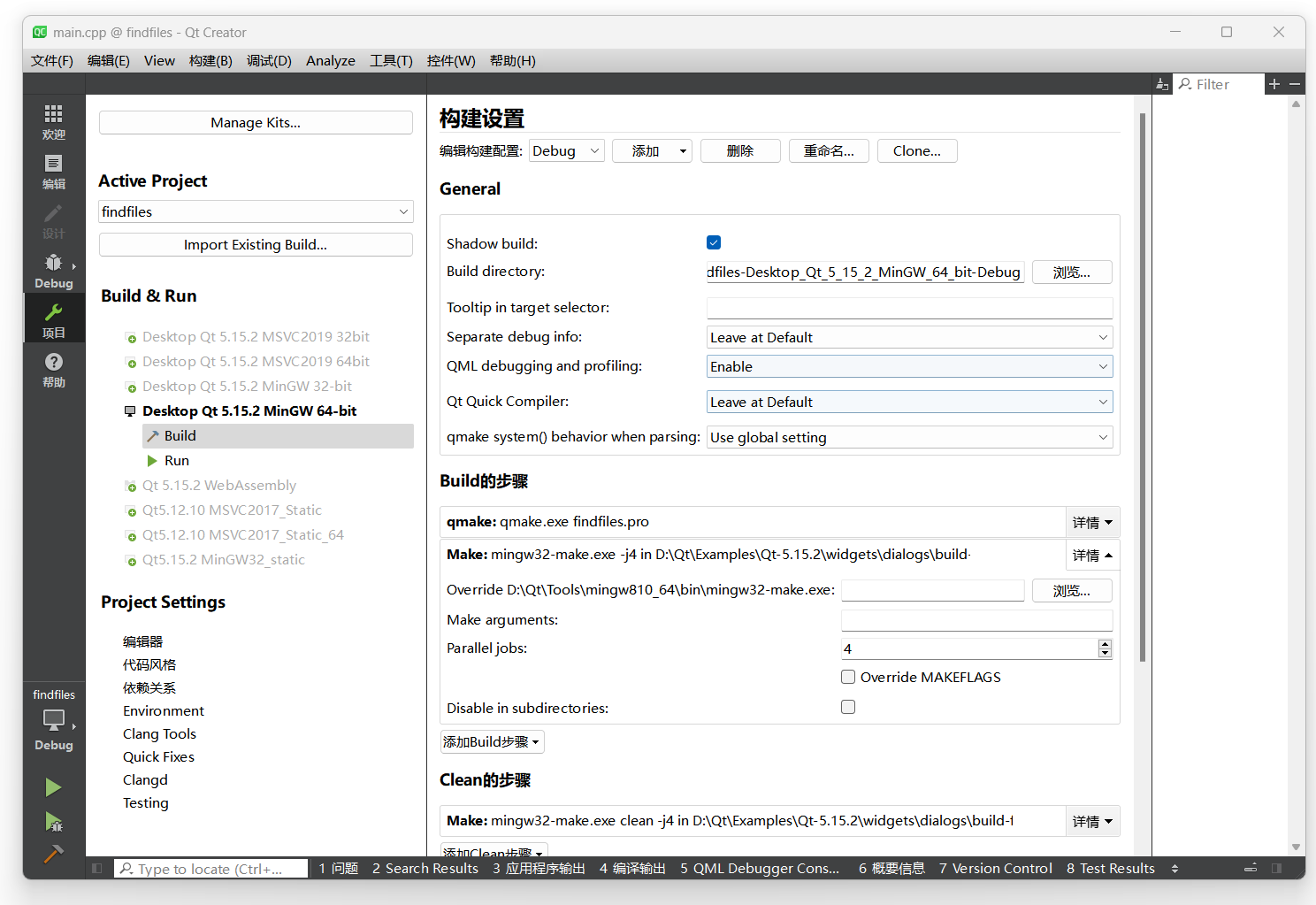The image size is (1316, 905).
Task: Open Qt Quick Compiler dropdown
Action: [x=909, y=402]
